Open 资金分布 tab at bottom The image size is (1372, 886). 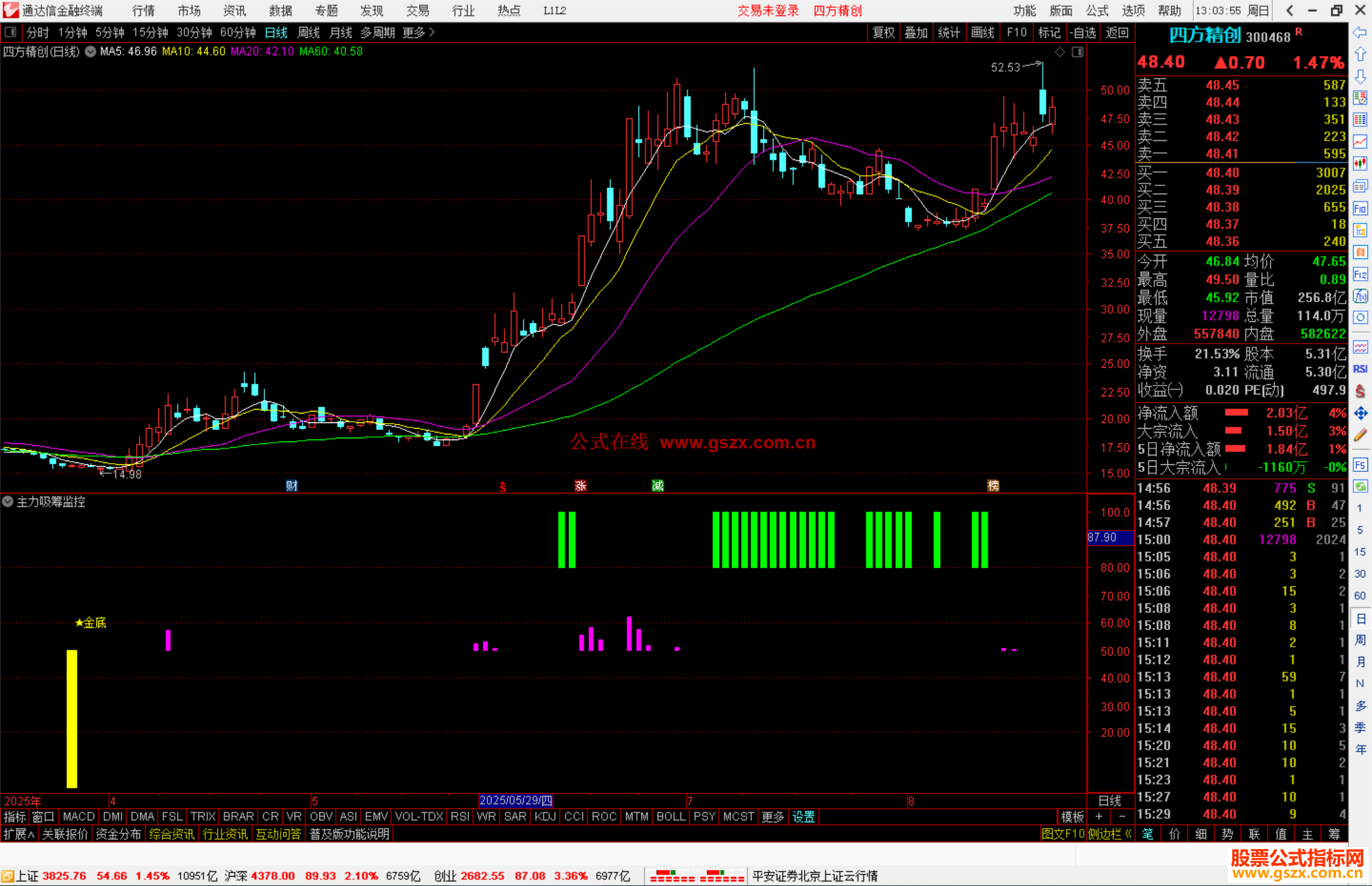pos(118,834)
